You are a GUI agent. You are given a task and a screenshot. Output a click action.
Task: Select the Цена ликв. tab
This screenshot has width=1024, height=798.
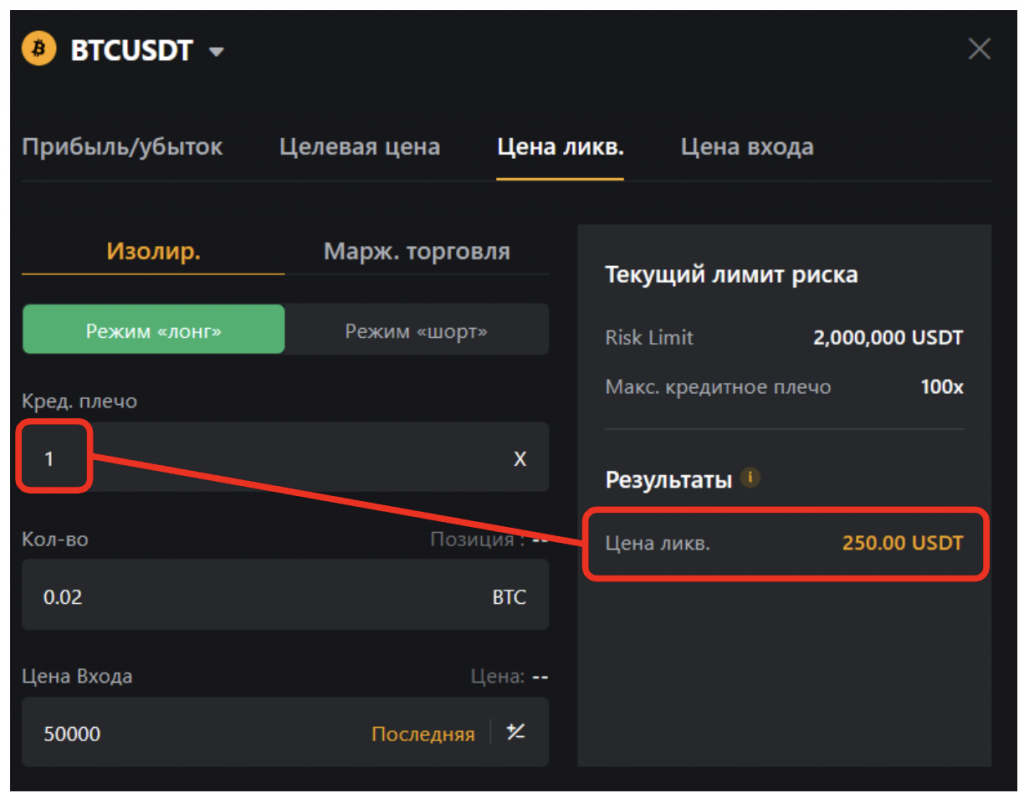[x=560, y=147]
